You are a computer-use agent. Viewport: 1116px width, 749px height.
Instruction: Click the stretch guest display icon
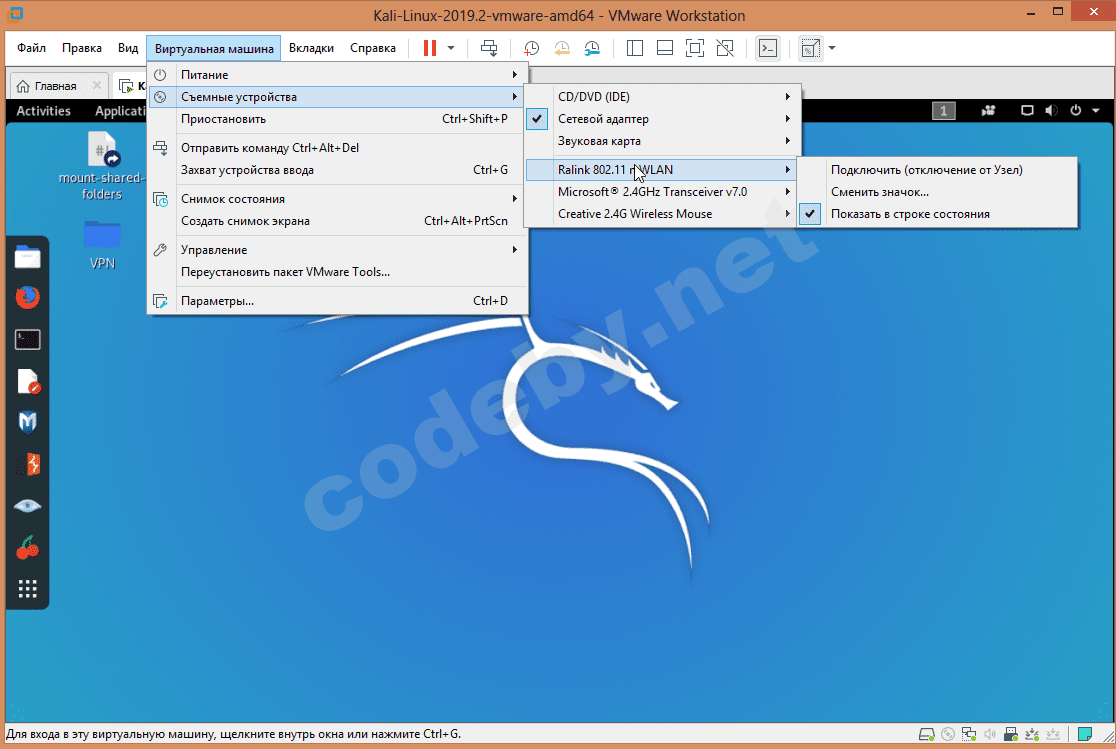(810, 48)
